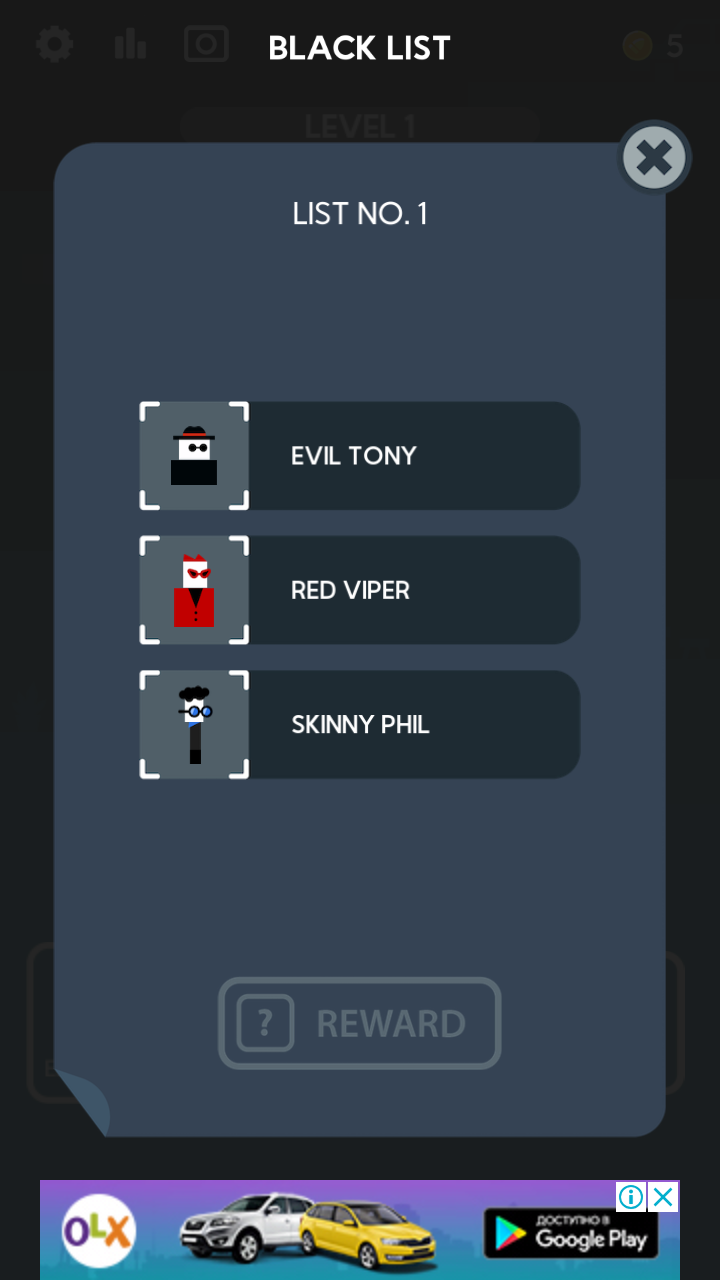Open the EVIL TONY list entry
The width and height of the screenshot is (720, 1280).
click(x=360, y=456)
